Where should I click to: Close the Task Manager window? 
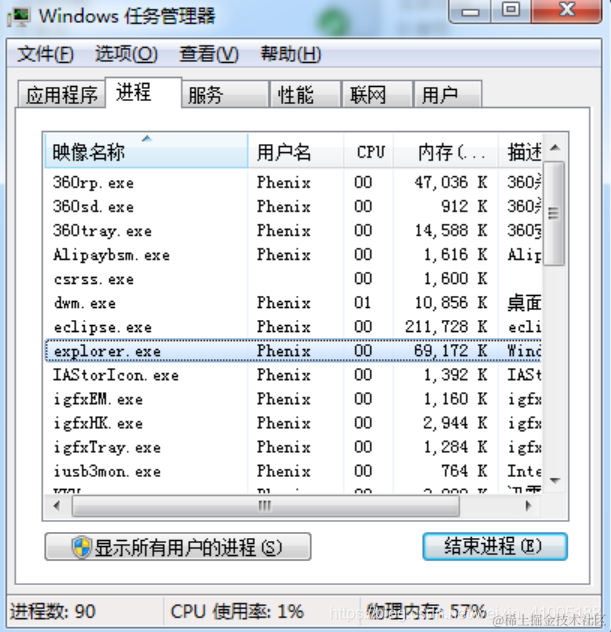tap(567, 10)
